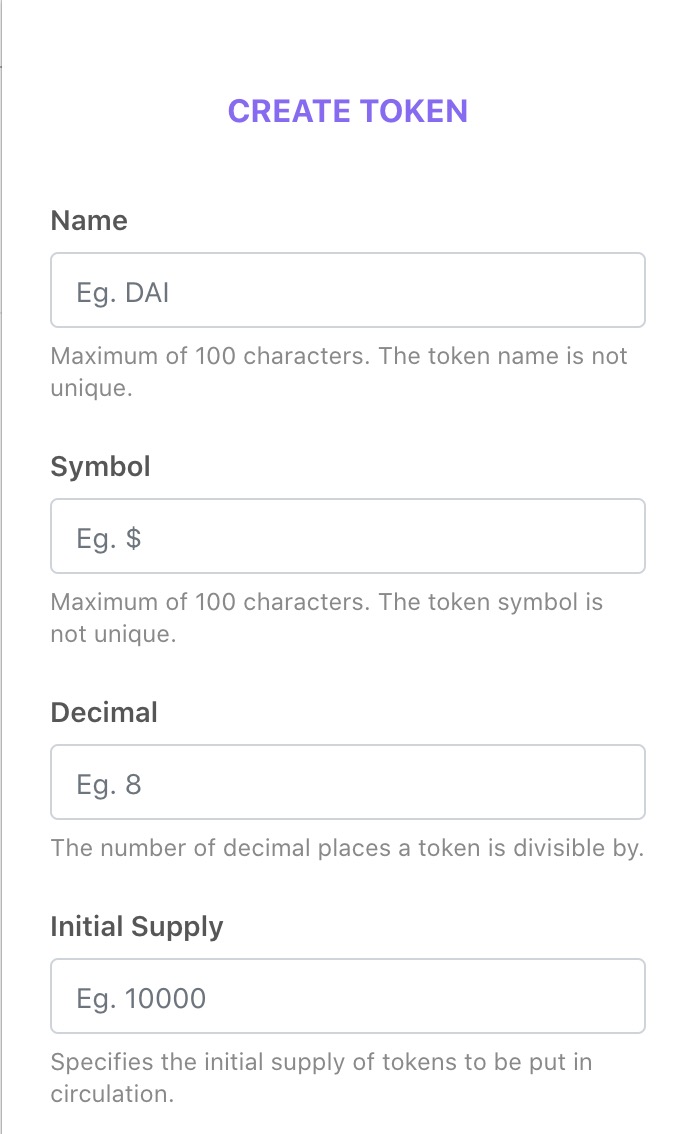Click the Name field label
The width and height of the screenshot is (694, 1134).
[x=89, y=221]
